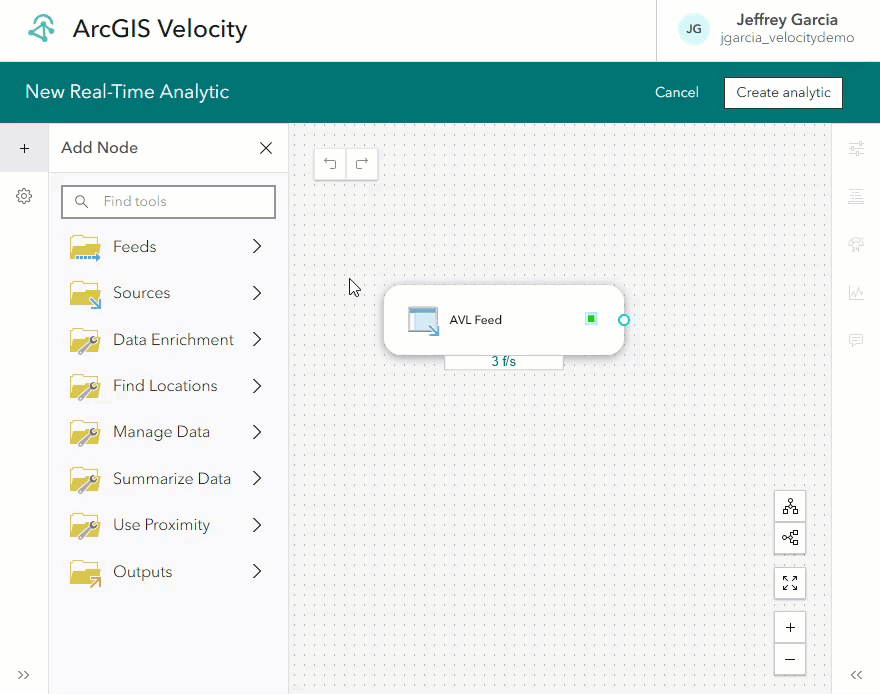Open the Outputs label
The image size is (880, 694).
[143, 572]
